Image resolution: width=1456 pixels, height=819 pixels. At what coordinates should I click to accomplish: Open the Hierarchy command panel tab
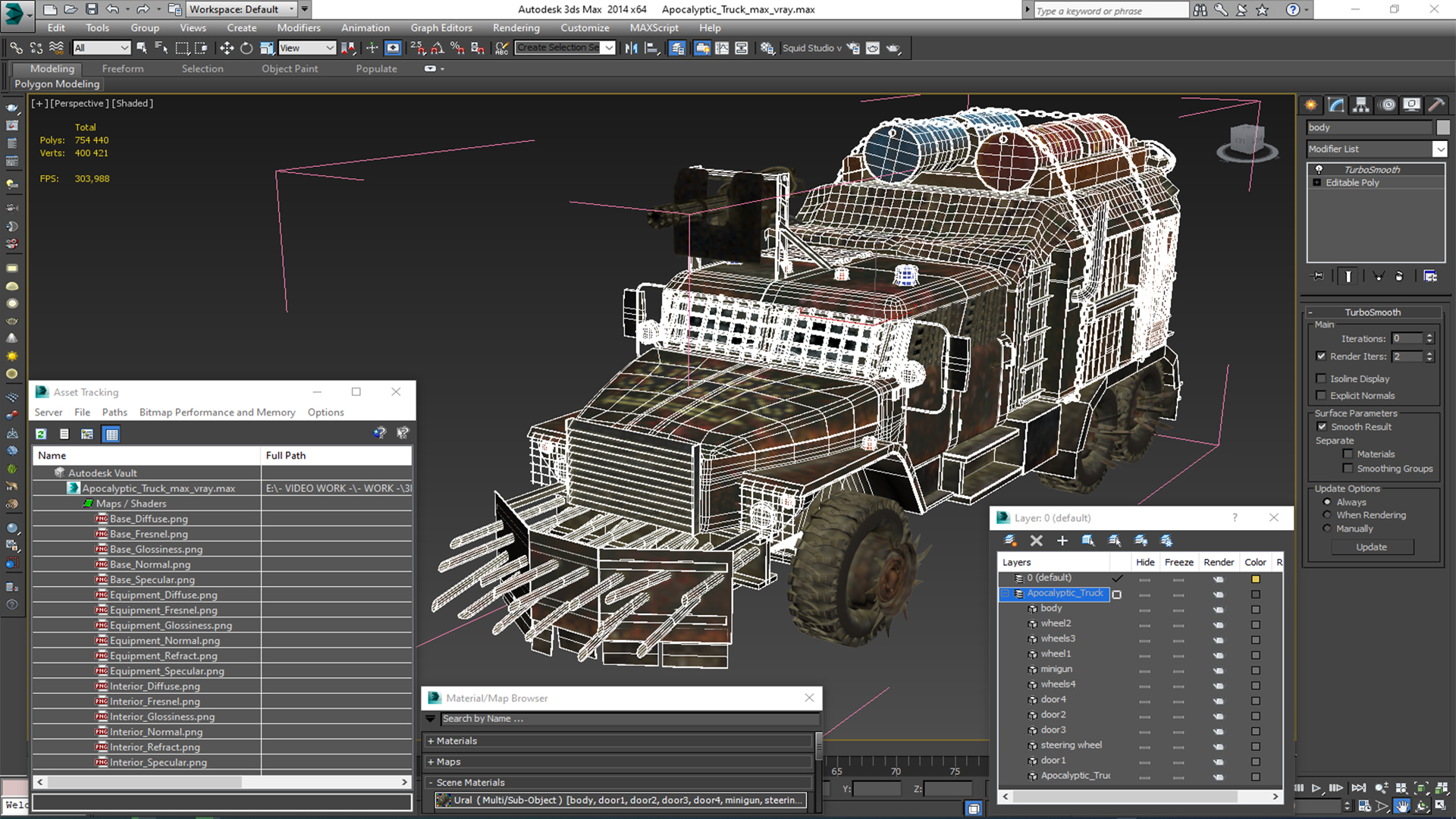[1361, 105]
